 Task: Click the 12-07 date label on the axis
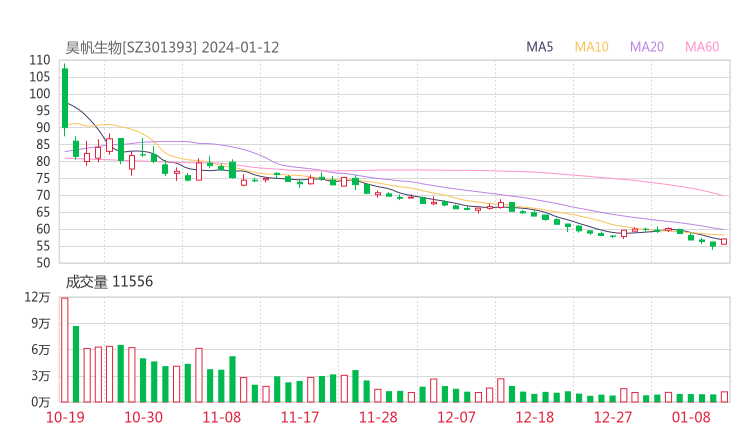click(456, 417)
